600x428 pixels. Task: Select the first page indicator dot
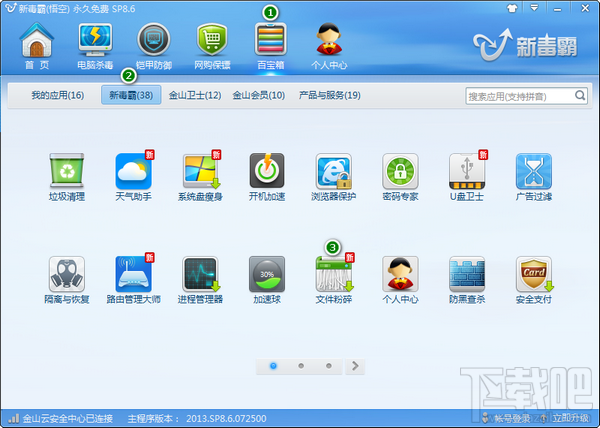point(273,366)
